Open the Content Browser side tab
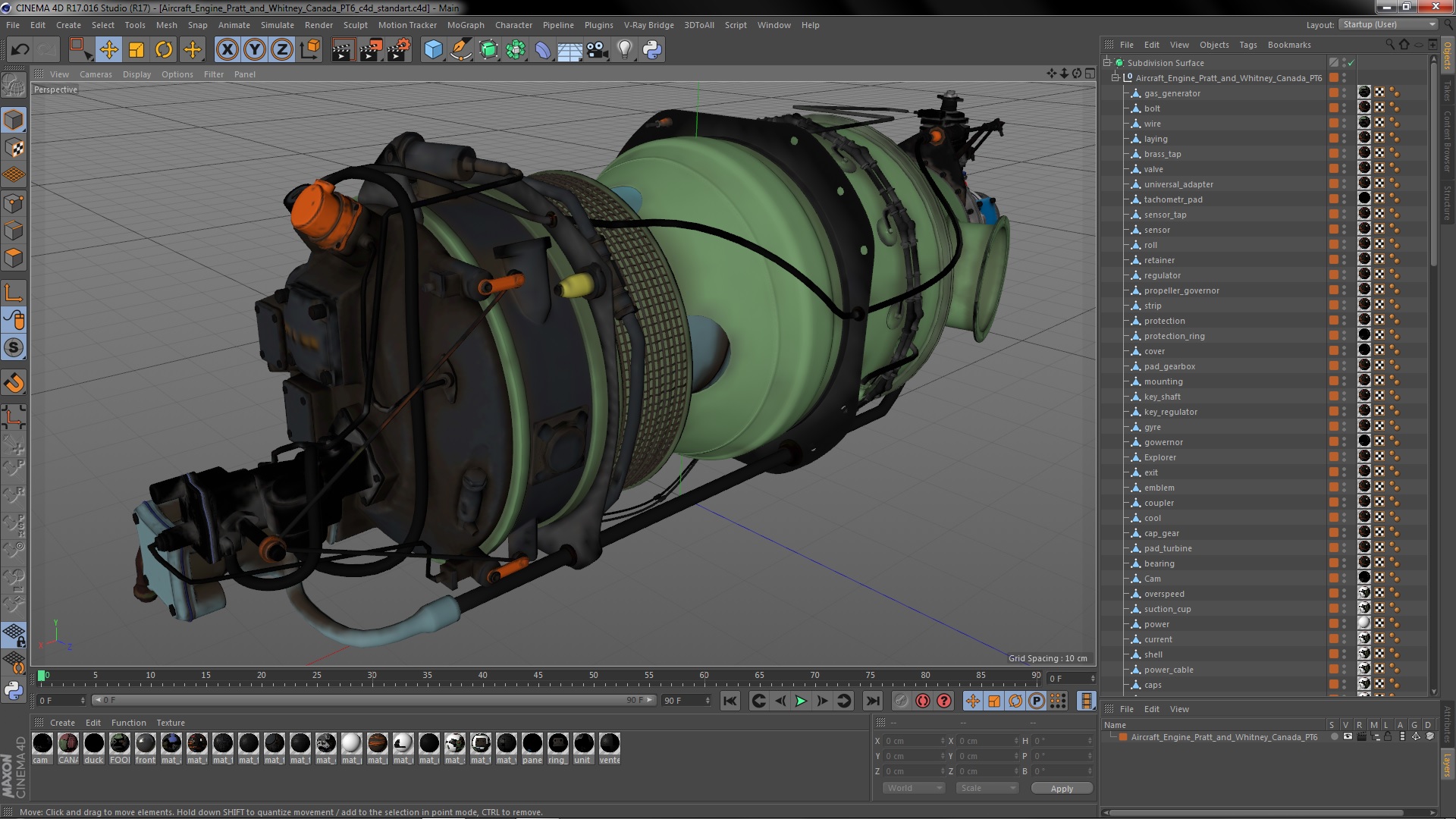Image resolution: width=1456 pixels, height=819 pixels. pyautogui.click(x=1447, y=142)
